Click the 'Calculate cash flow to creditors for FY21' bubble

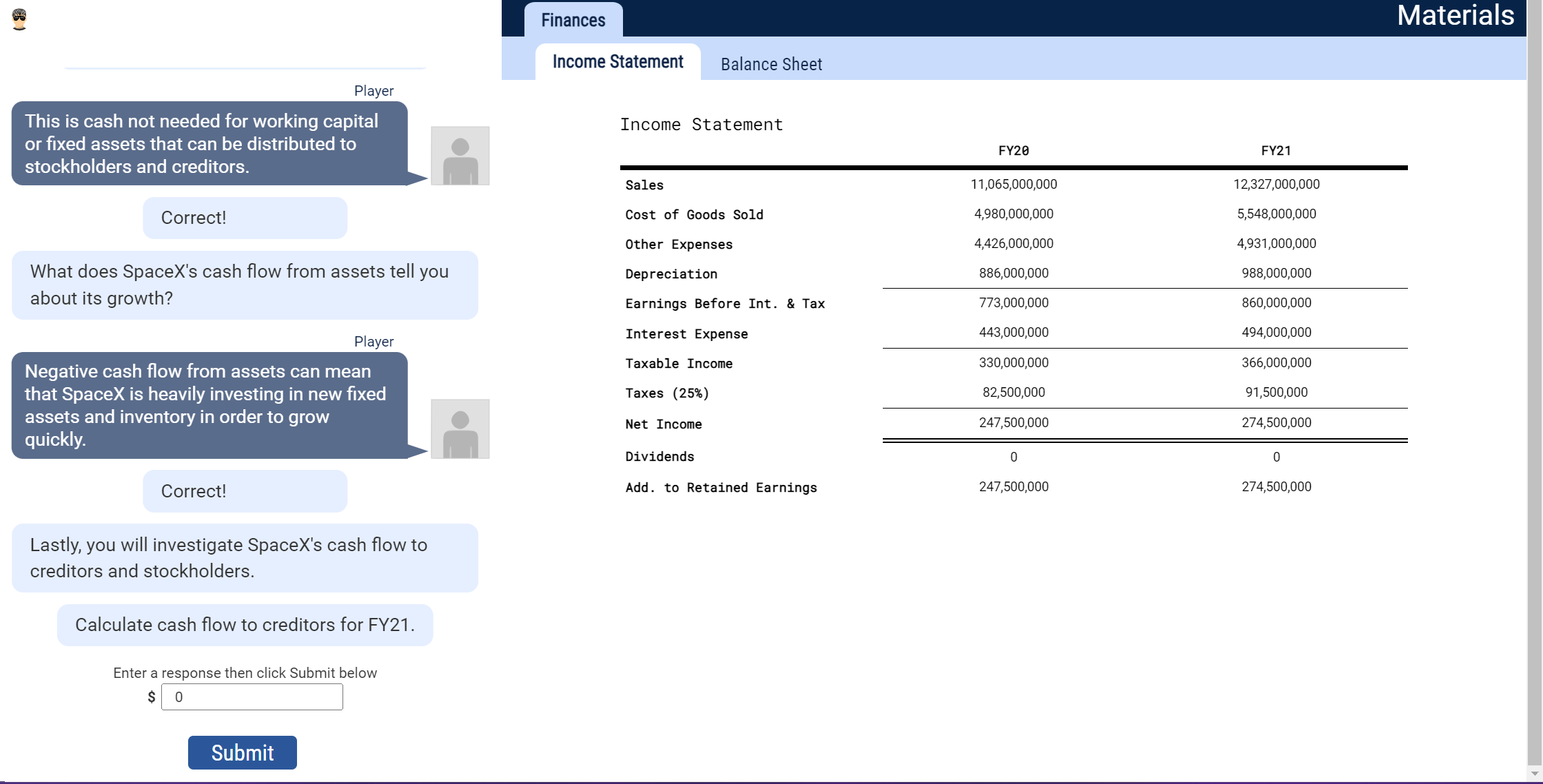[x=245, y=625]
